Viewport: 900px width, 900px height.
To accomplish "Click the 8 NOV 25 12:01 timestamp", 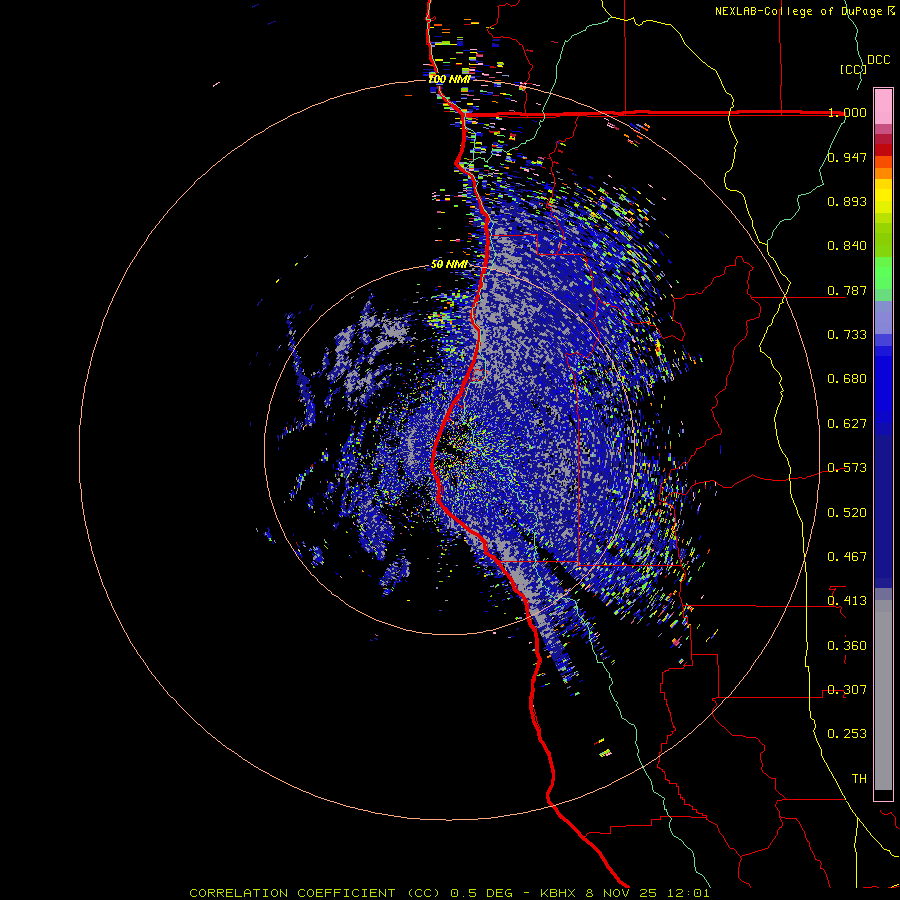I will click(647, 893).
